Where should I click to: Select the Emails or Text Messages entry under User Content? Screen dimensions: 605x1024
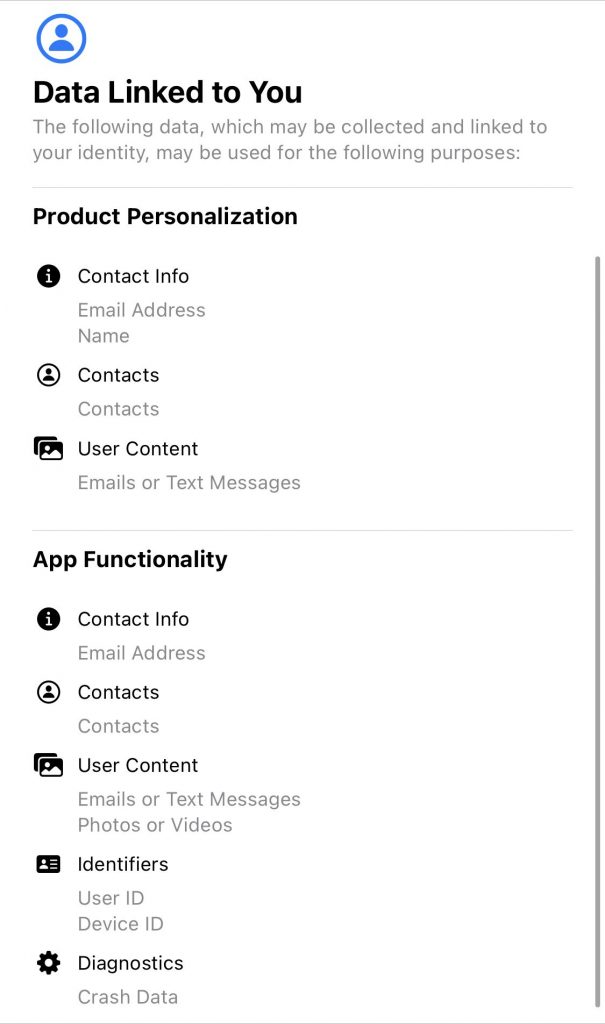pos(189,482)
